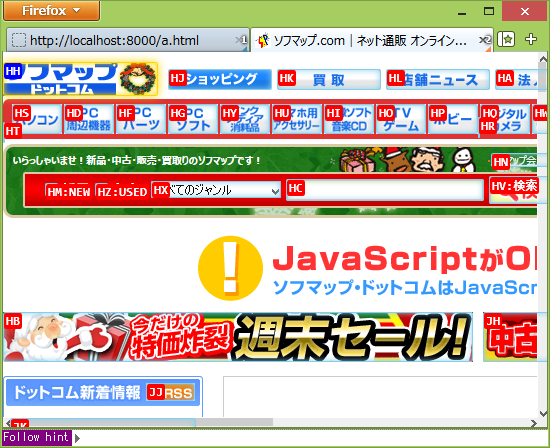Screen dimensions: 550x448
Task: Select the PCソフト category
Action: [x=193, y=119]
